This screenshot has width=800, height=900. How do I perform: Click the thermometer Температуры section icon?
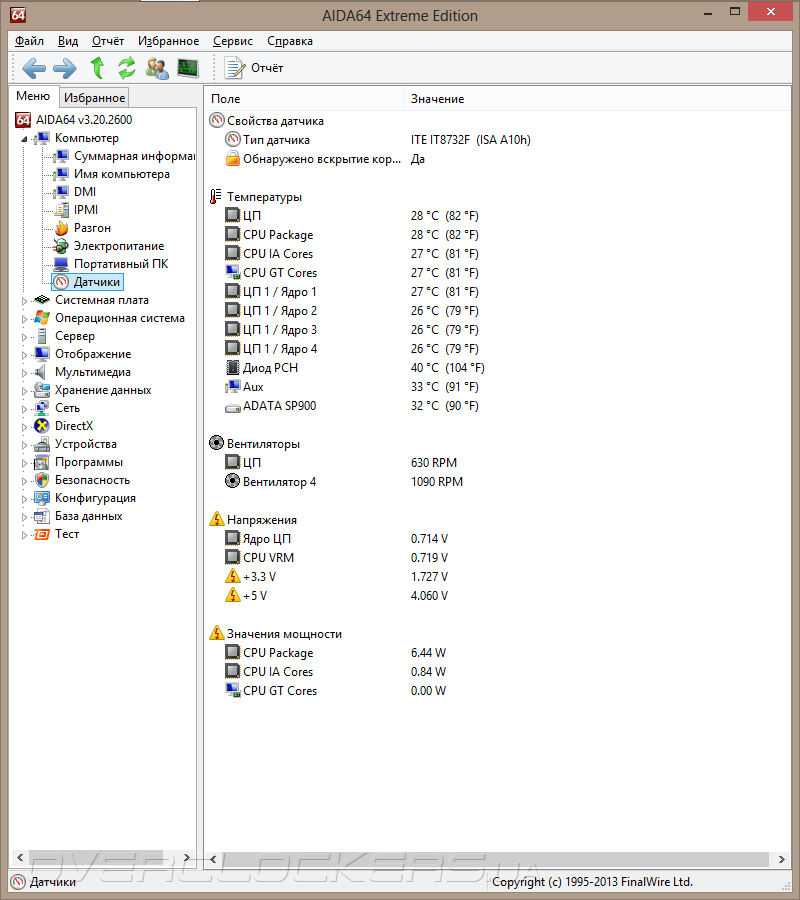click(x=216, y=197)
